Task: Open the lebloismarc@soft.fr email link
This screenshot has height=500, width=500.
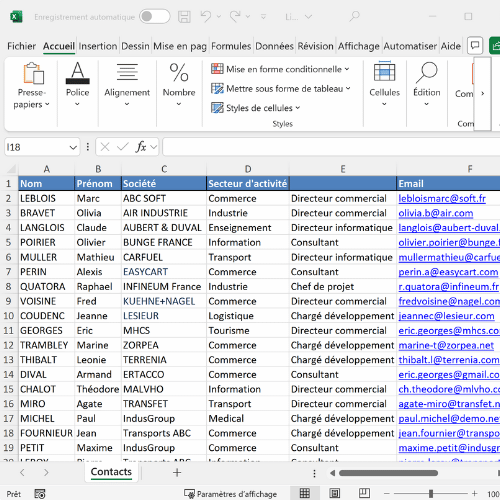Action: (442, 199)
